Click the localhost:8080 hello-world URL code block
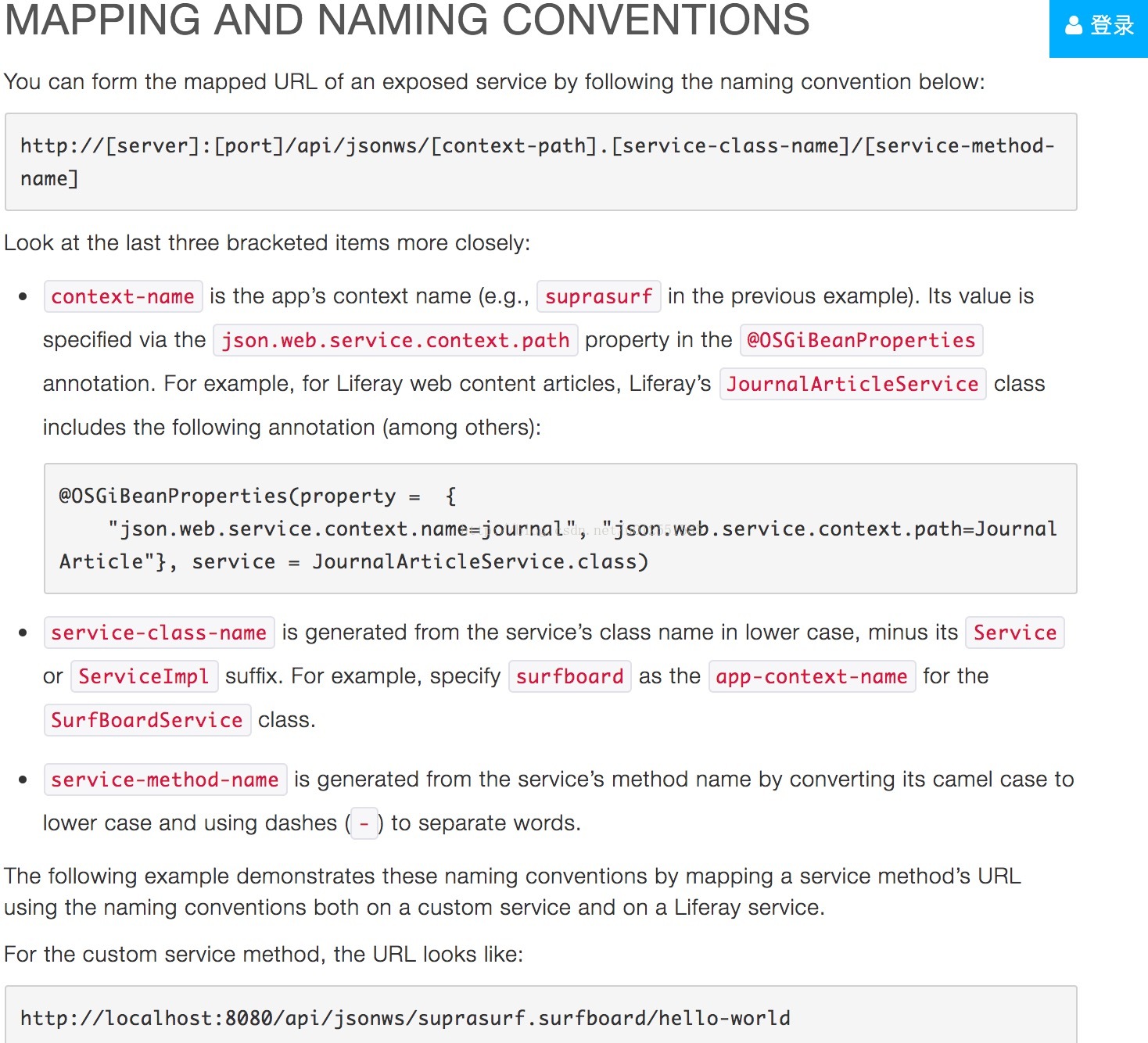The width and height of the screenshot is (1148, 1043). tap(541, 1015)
